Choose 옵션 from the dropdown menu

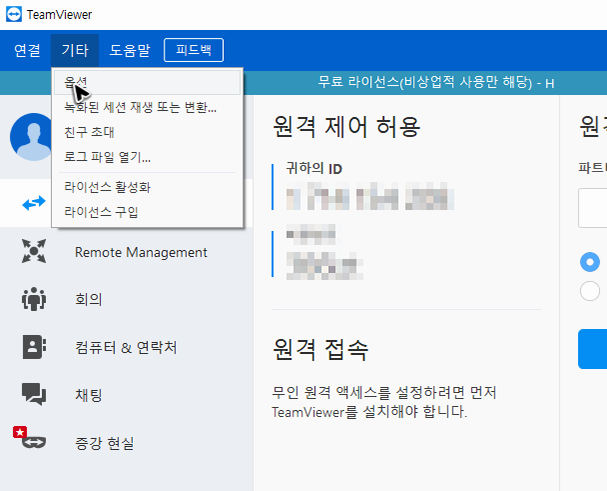147,82
